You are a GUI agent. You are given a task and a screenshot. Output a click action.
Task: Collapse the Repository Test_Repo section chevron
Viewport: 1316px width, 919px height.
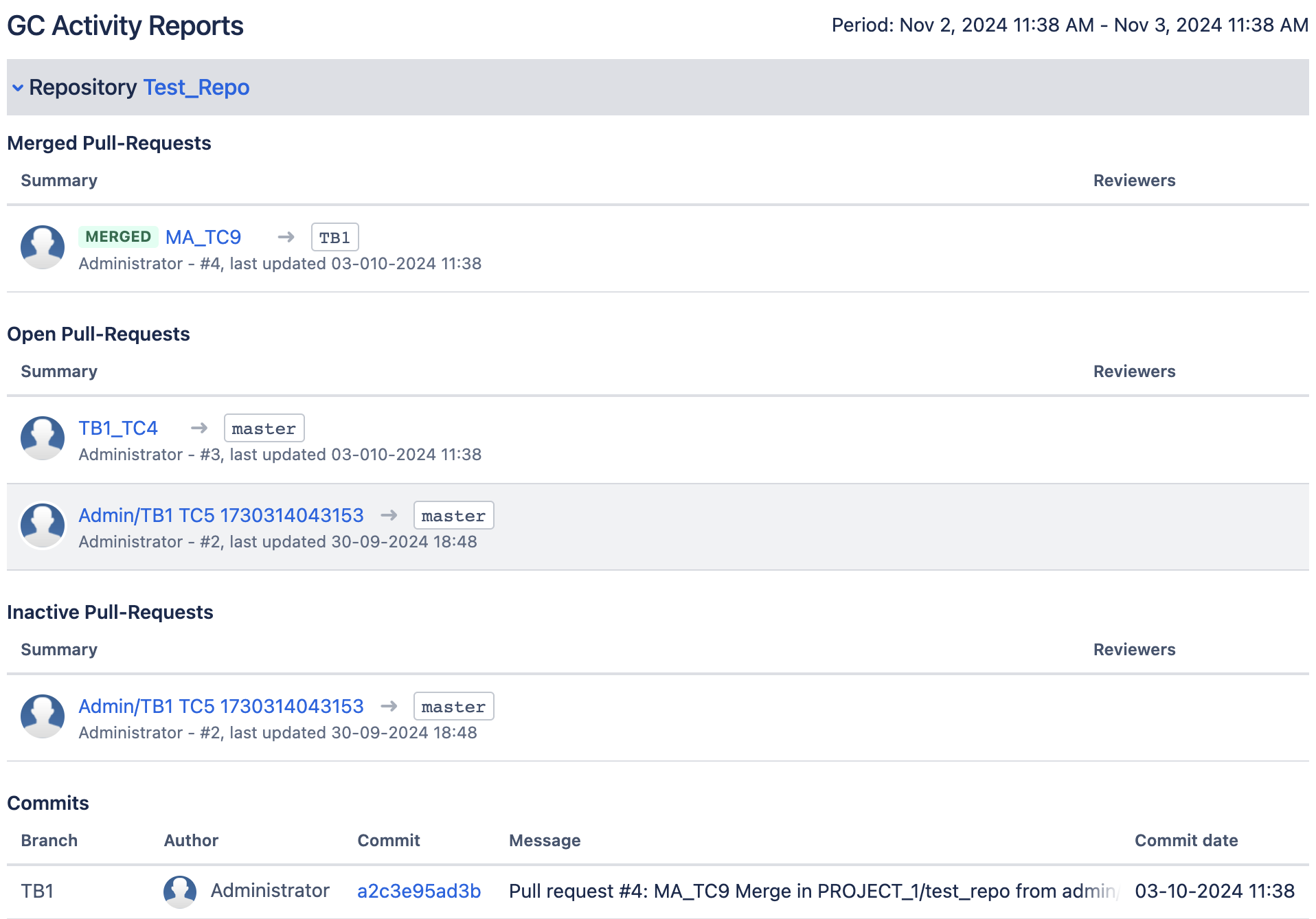(18, 88)
